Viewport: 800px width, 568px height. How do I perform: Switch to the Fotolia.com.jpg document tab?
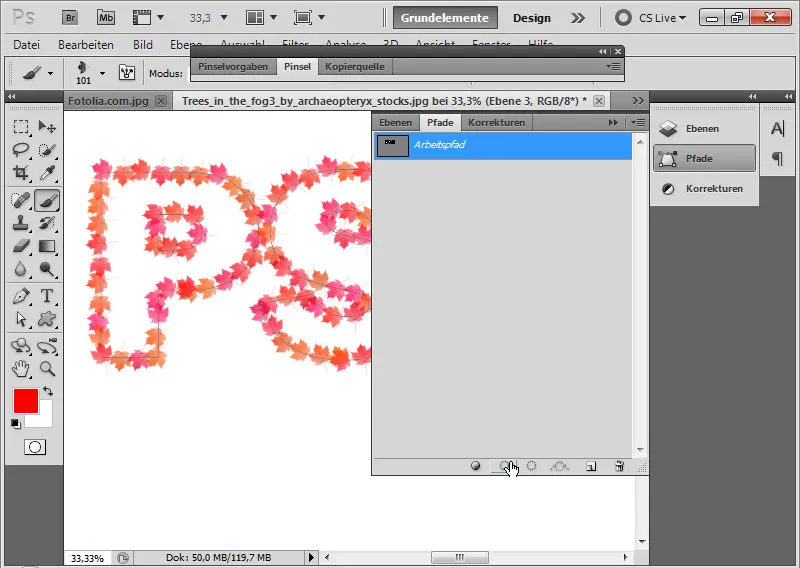[108, 101]
